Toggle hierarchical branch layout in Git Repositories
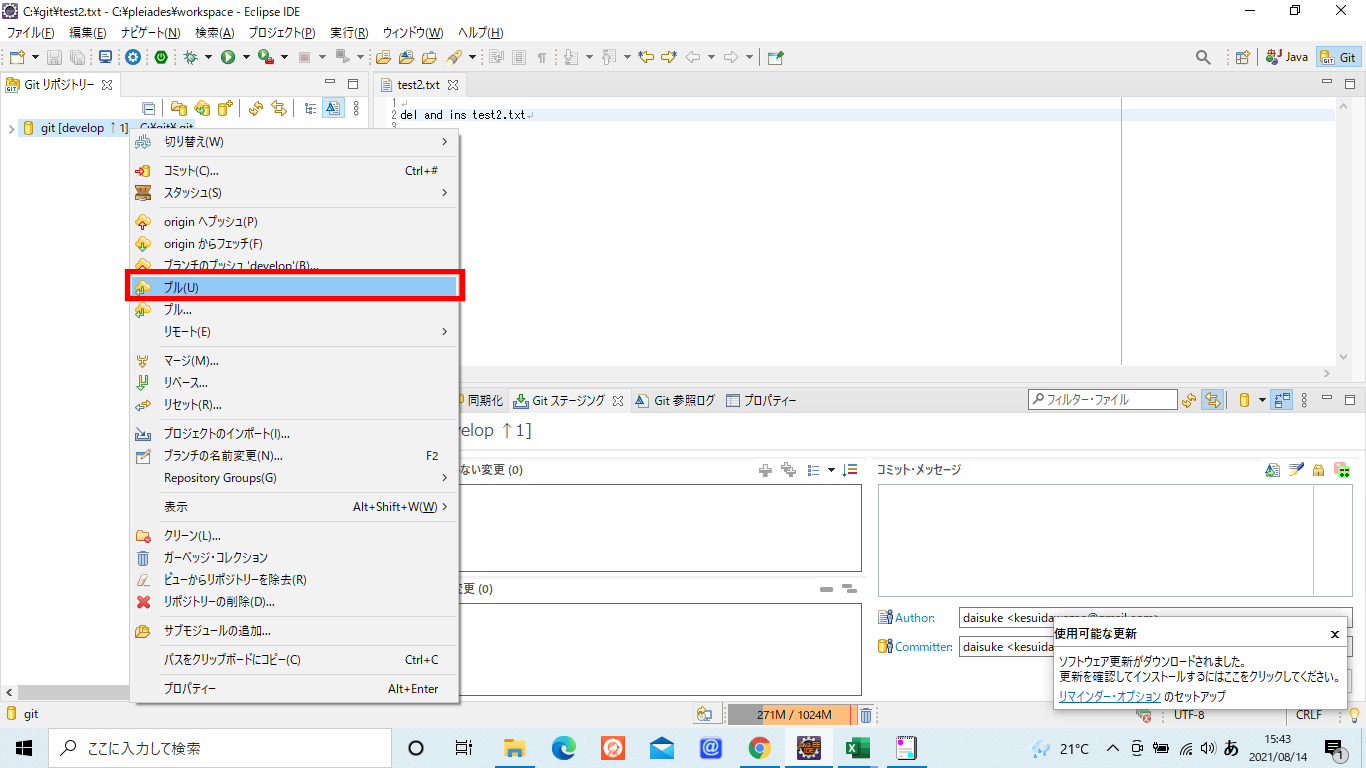 click(x=313, y=108)
